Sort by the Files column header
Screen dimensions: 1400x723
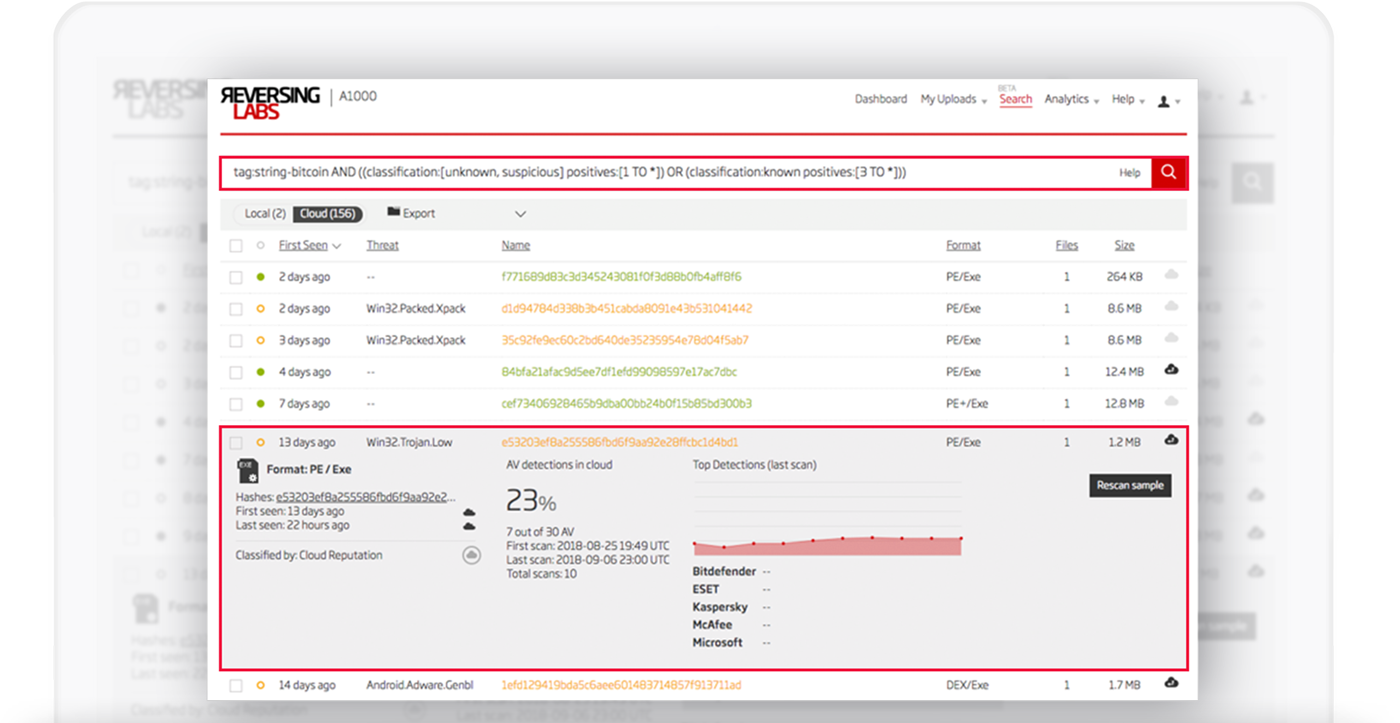pos(1066,245)
